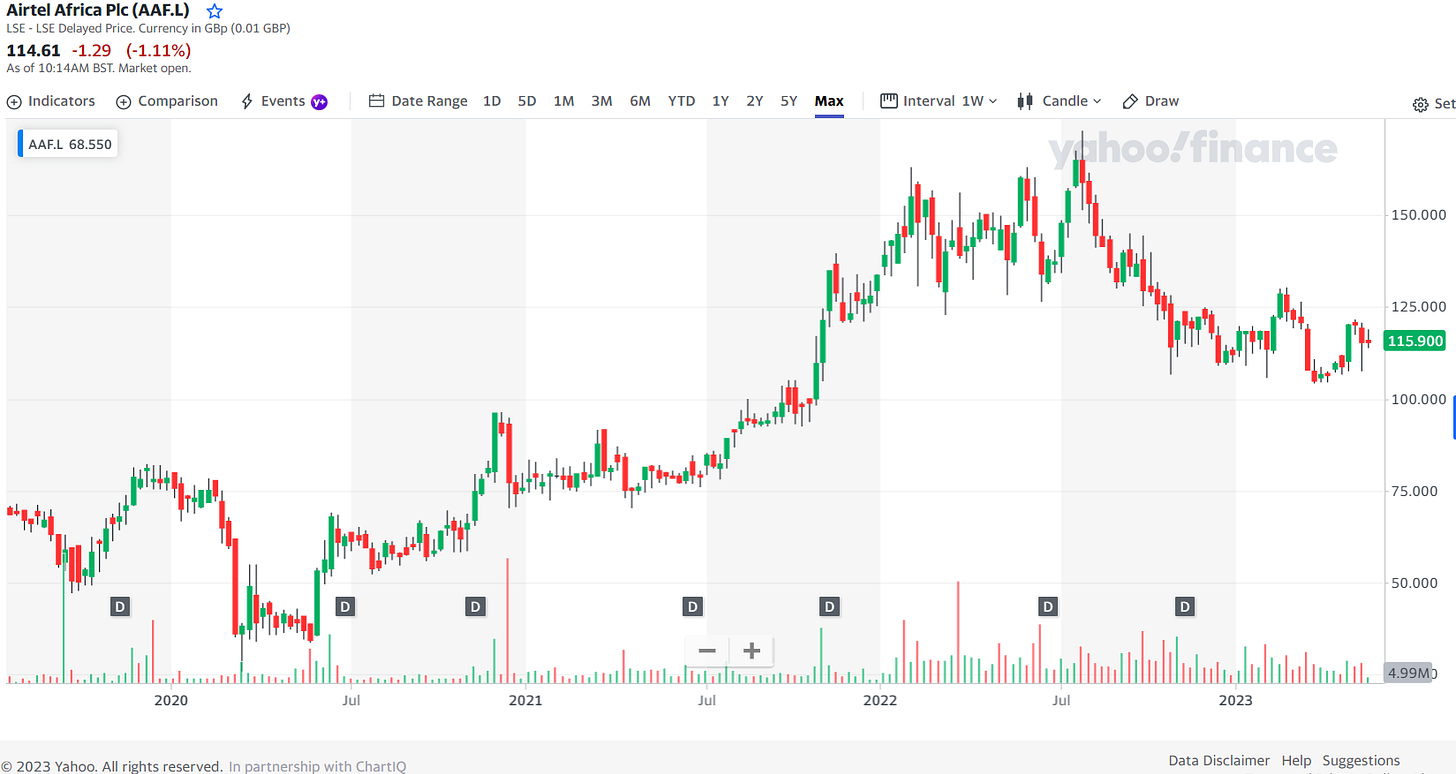Click the dividend marker near Jul 2021
The width and height of the screenshot is (1456, 774).
692,606
